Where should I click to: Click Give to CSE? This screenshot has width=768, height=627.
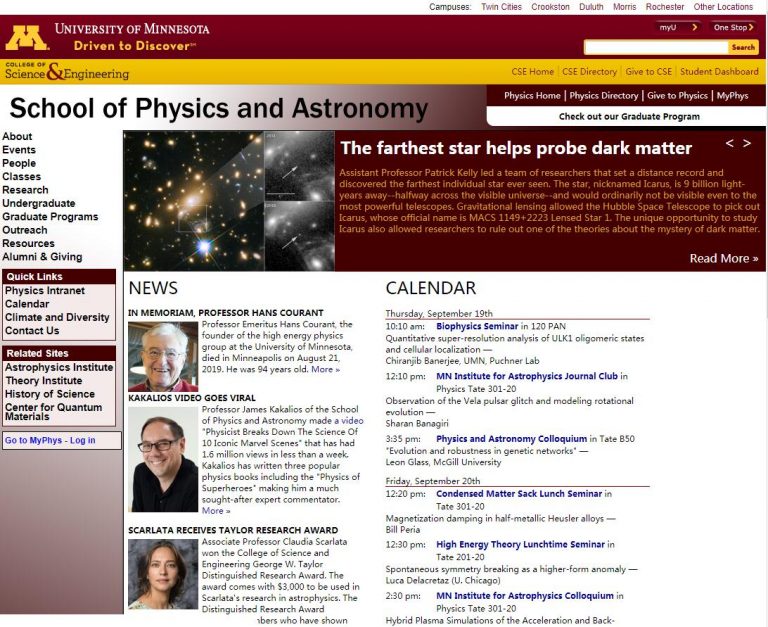point(648,72)
